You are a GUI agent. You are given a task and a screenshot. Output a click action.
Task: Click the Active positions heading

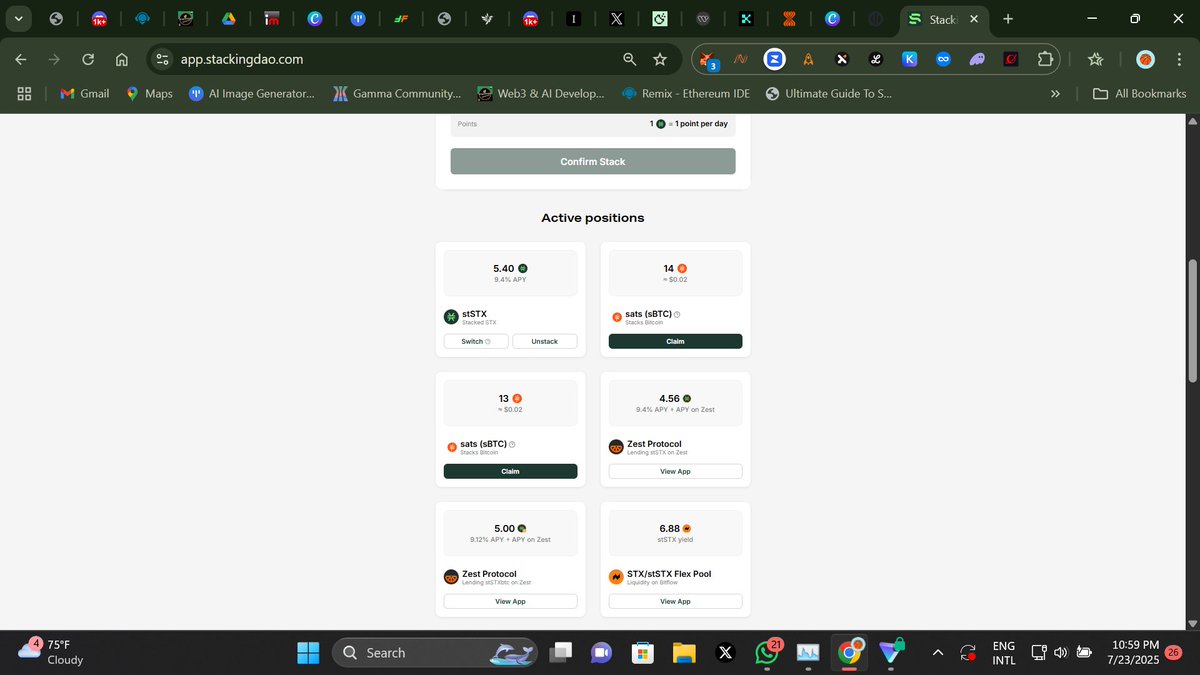point(593,217)
